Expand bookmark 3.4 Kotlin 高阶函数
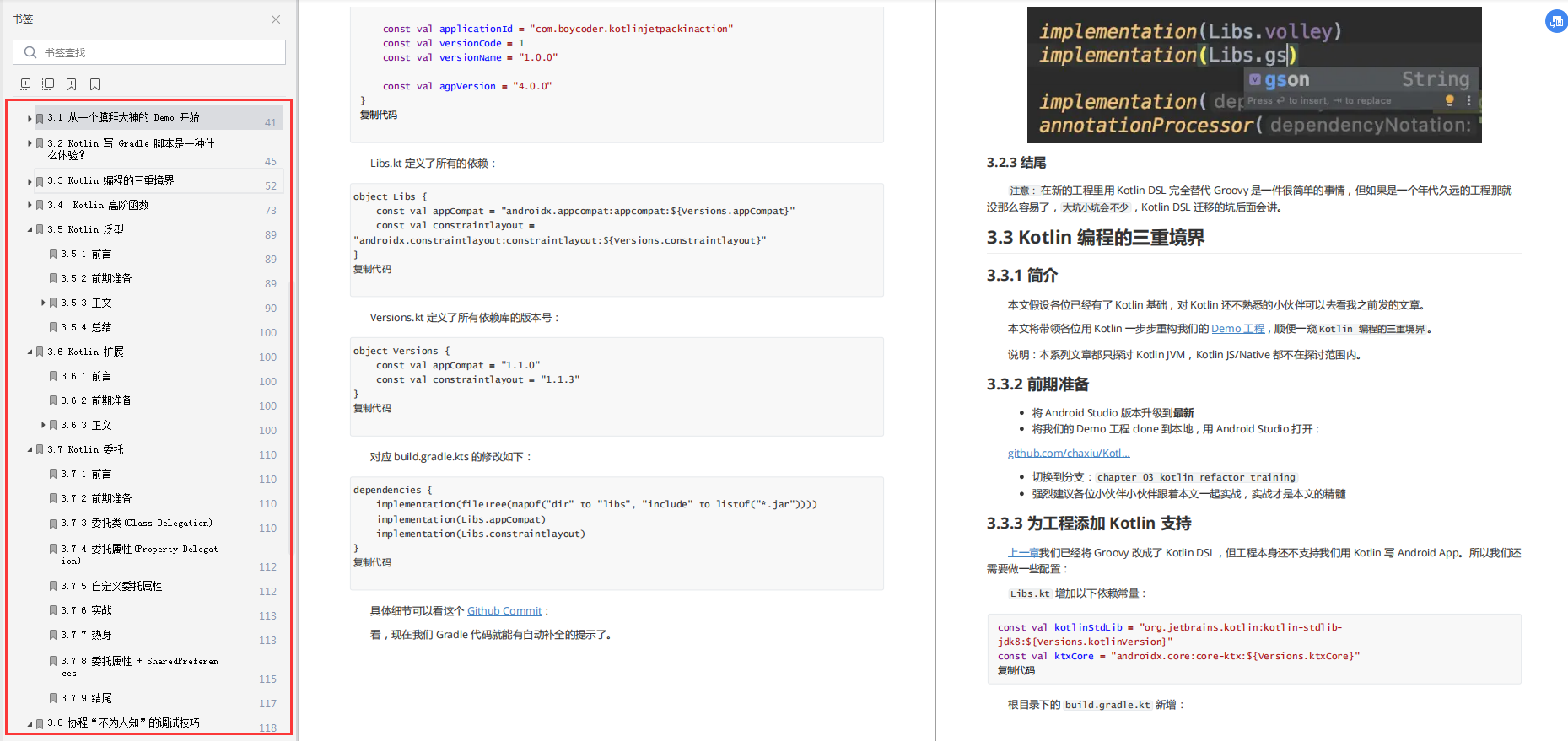This screenshot has width=1568, height=741. (x=30, y=205)
